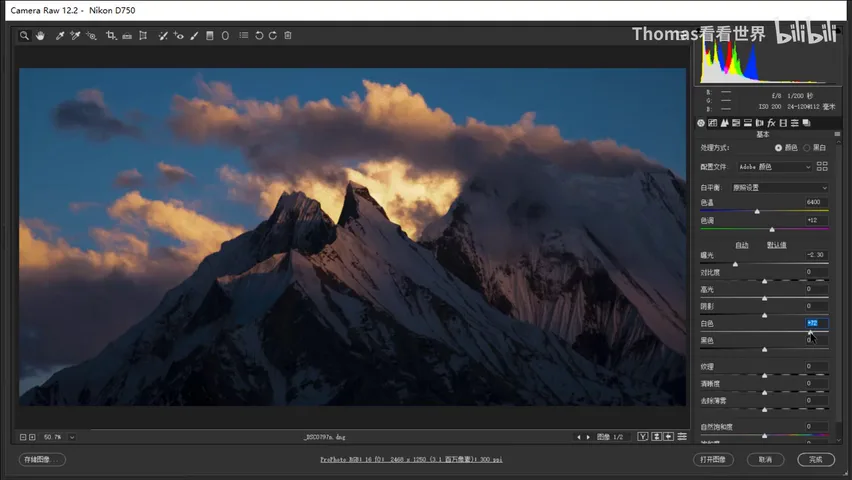Screen dimensions: 852x480
Task: Switch to the Calibration tab
Action: (x=783, y=123)
